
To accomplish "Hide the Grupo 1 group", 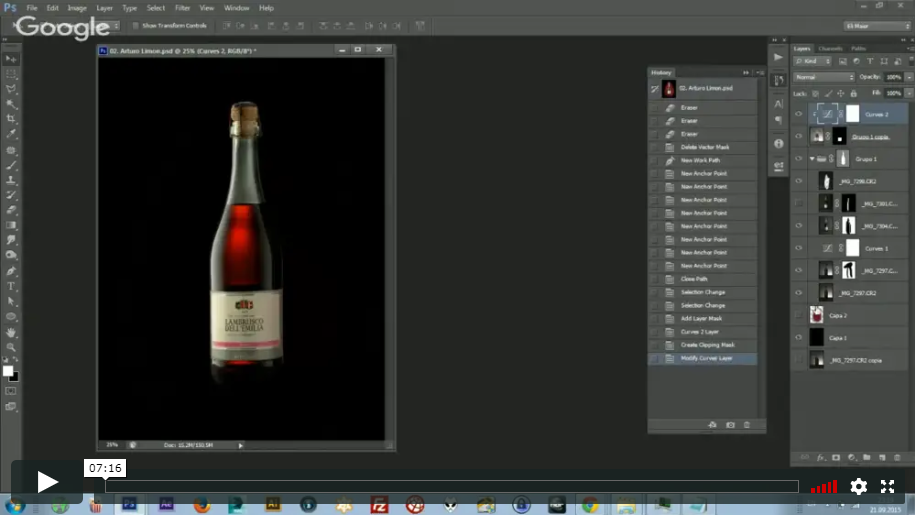I will (799, 159).
